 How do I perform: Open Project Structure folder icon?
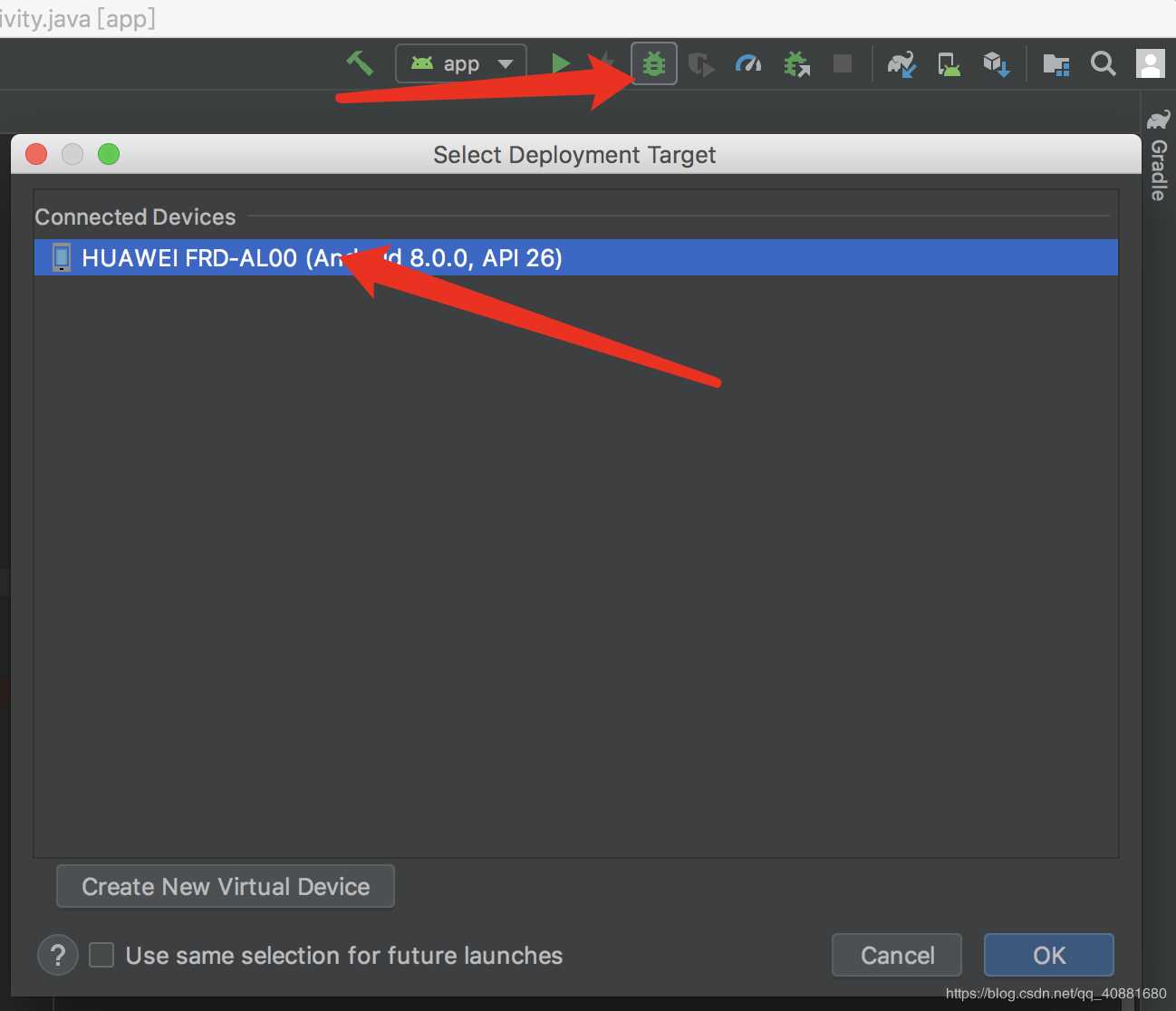[1056, 64]
